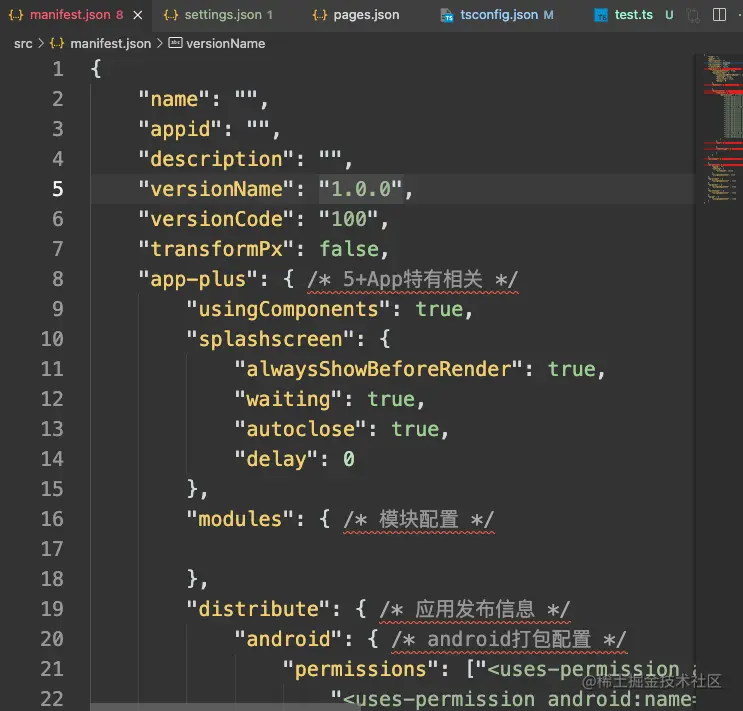Image resolution: width=743 pixels, height=711 pixels.
Task: Click the closing brace on line 15
Action: click(192, 489)
